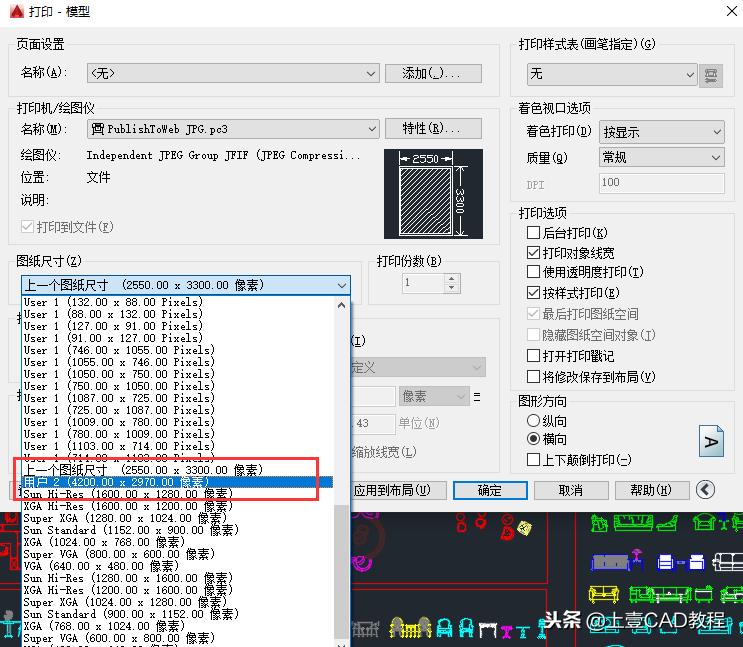Image resolution: width=743 pixels, height=647 pixels.
Task: Click the 帮助 help button
Action: coord(652,490)
